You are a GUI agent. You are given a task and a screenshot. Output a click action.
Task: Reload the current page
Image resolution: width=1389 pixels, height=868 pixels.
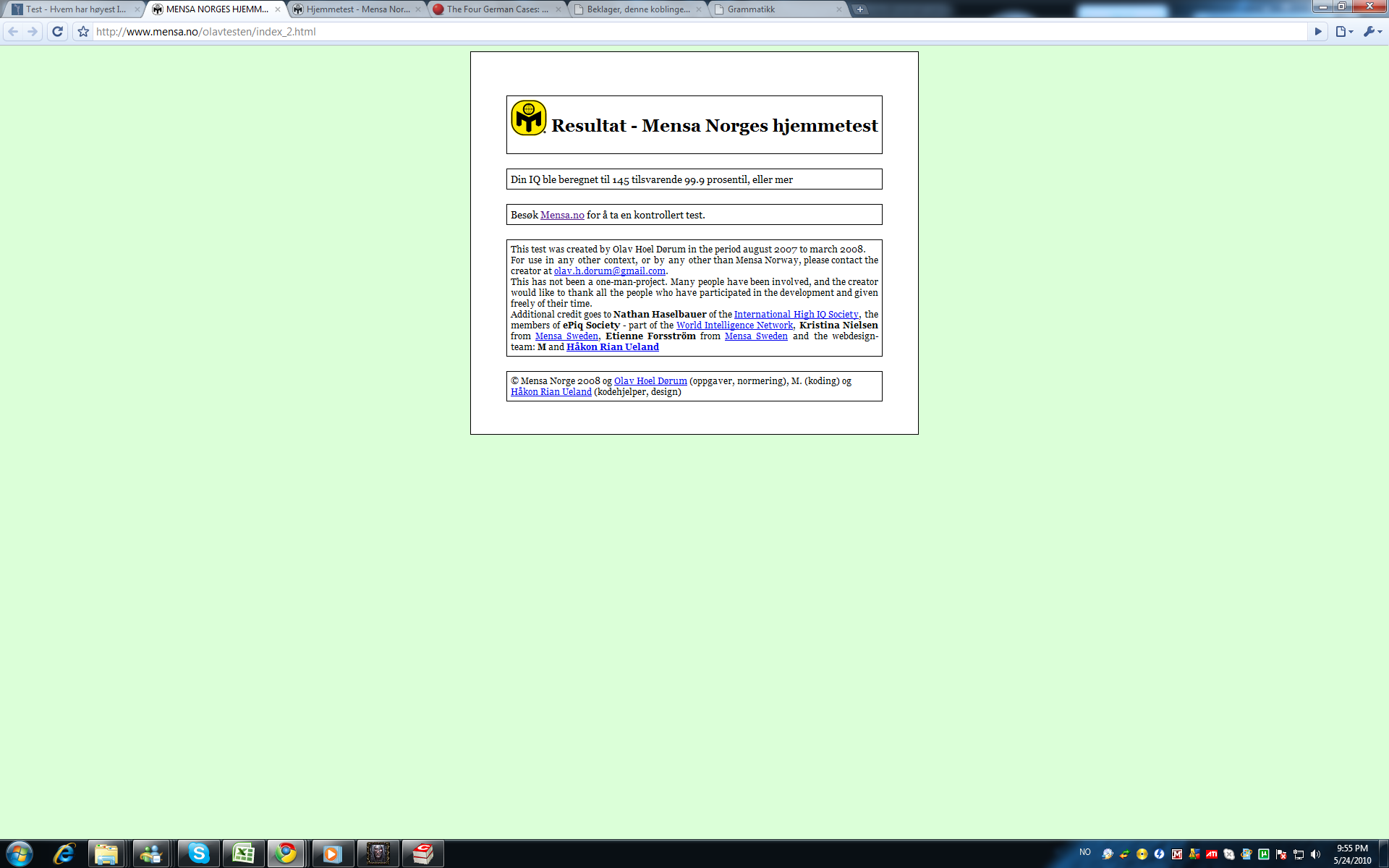coord(58,32)
